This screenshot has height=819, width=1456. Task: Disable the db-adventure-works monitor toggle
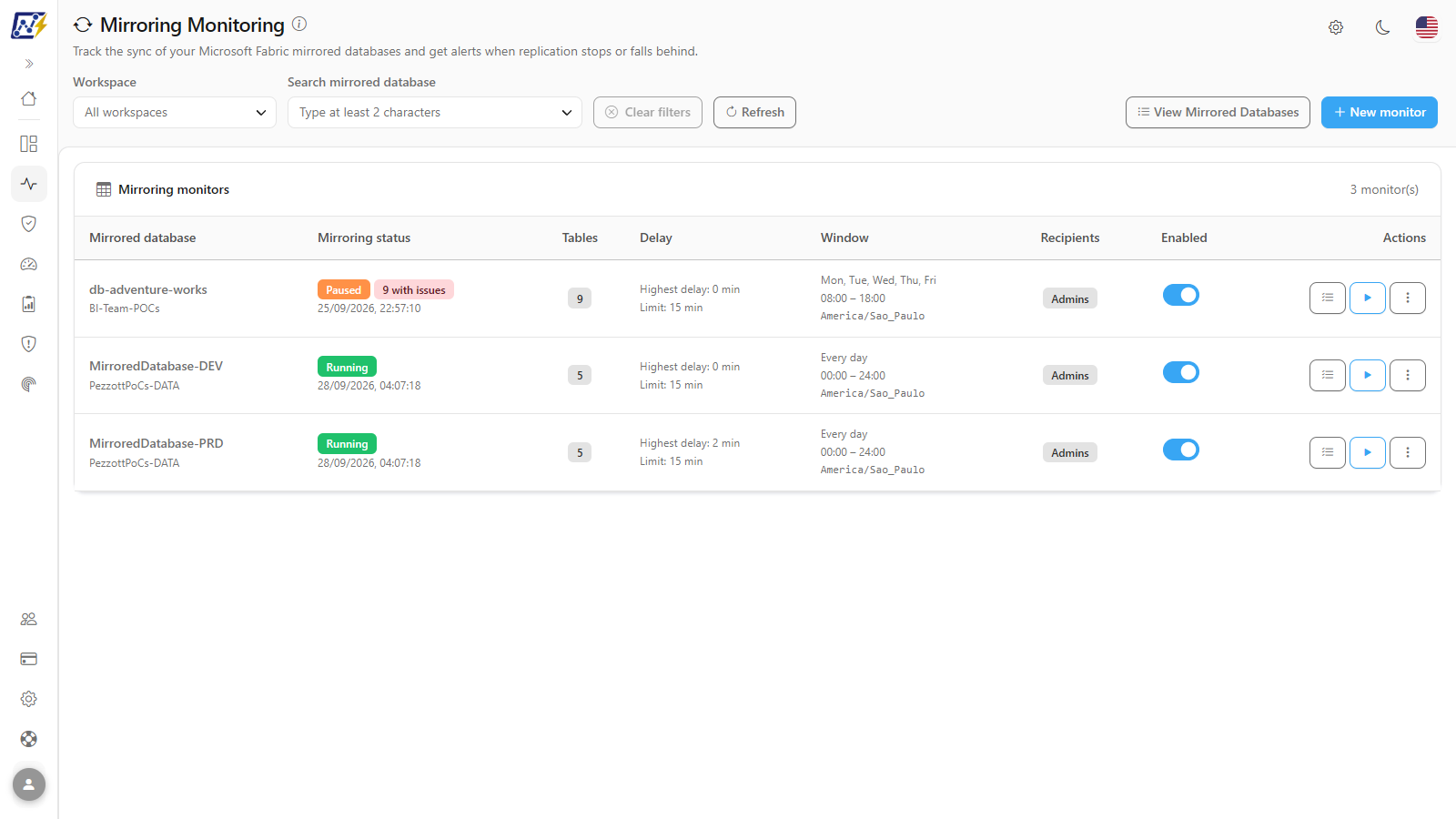pos(1181,295)
